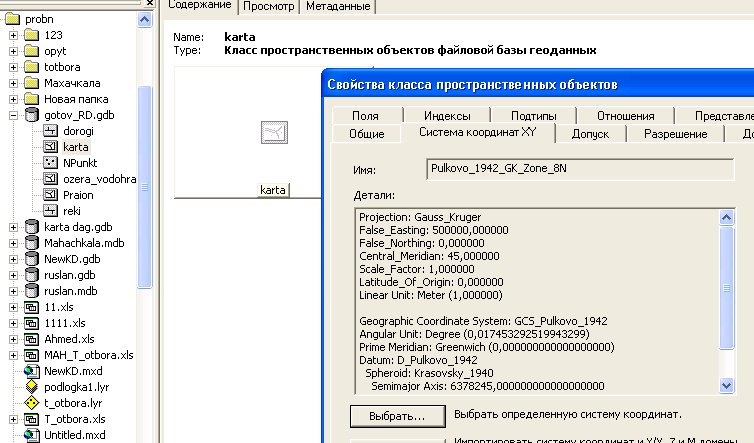Switch to the Содержание tab

(x=200, y=6)
